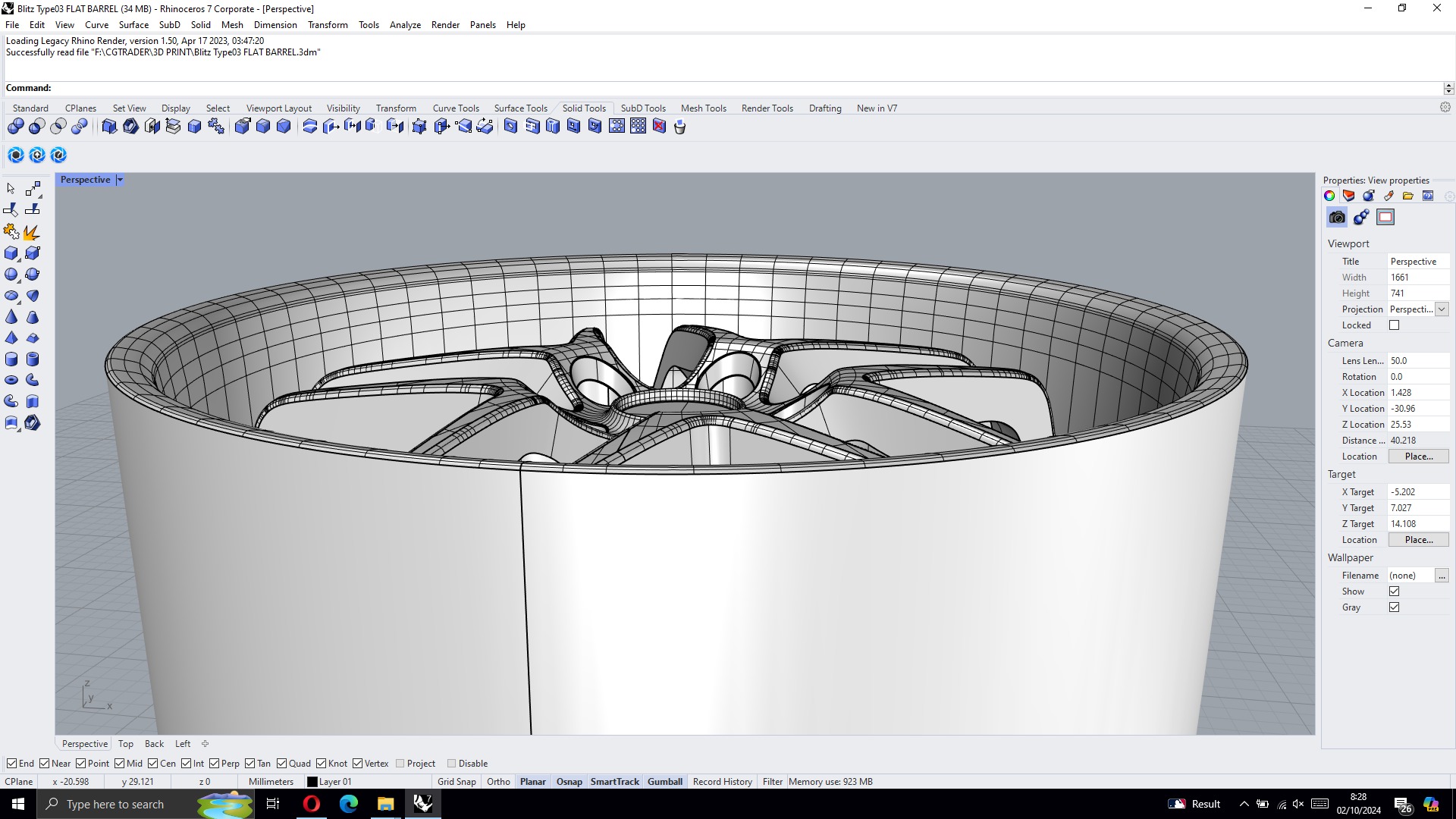Open the Perspective viewport title dropdown arrow

[x=120, y=180]
